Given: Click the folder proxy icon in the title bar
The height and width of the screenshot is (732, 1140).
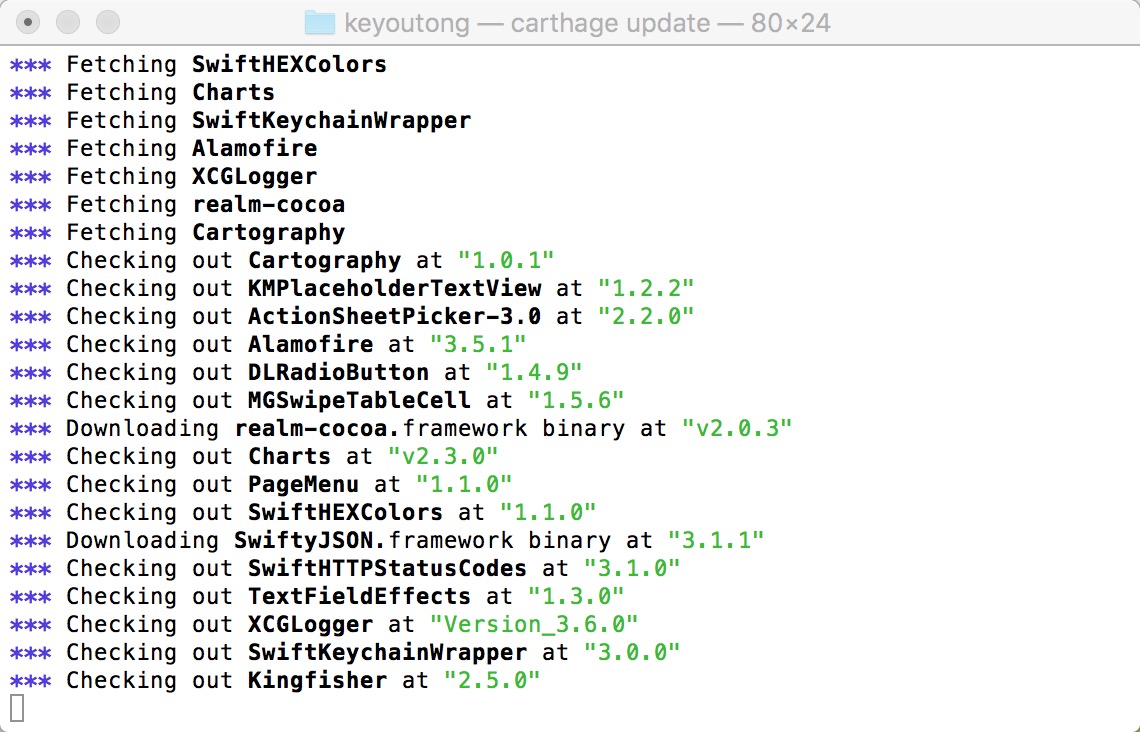Looking at the screenshot, I should click(x=320, y=22).
